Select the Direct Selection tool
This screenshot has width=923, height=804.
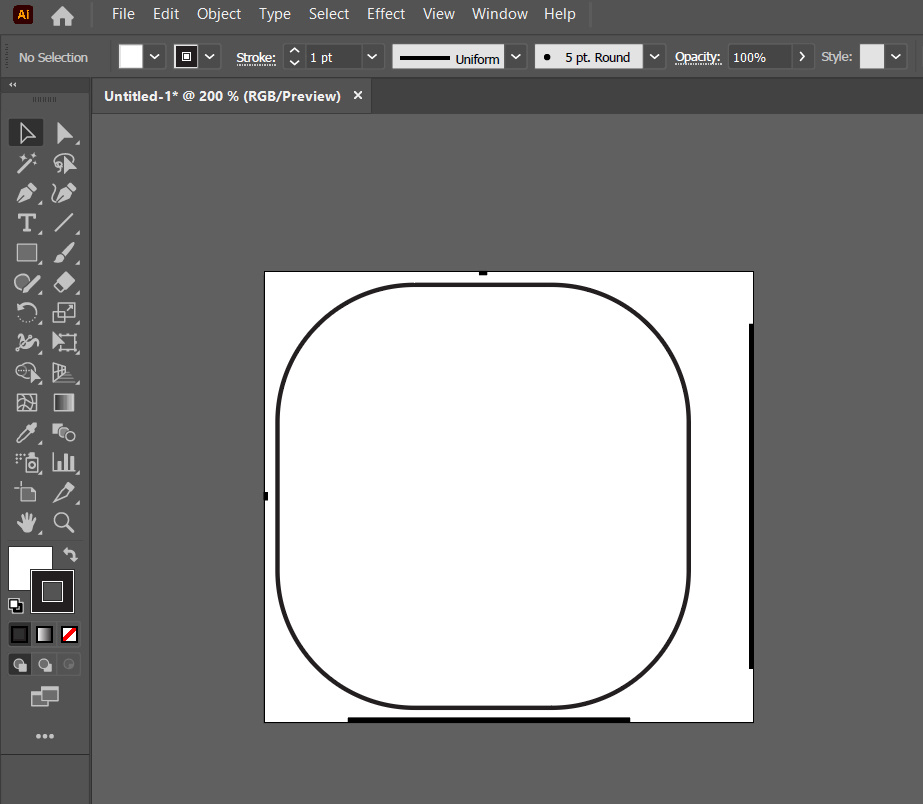point(64,133)
